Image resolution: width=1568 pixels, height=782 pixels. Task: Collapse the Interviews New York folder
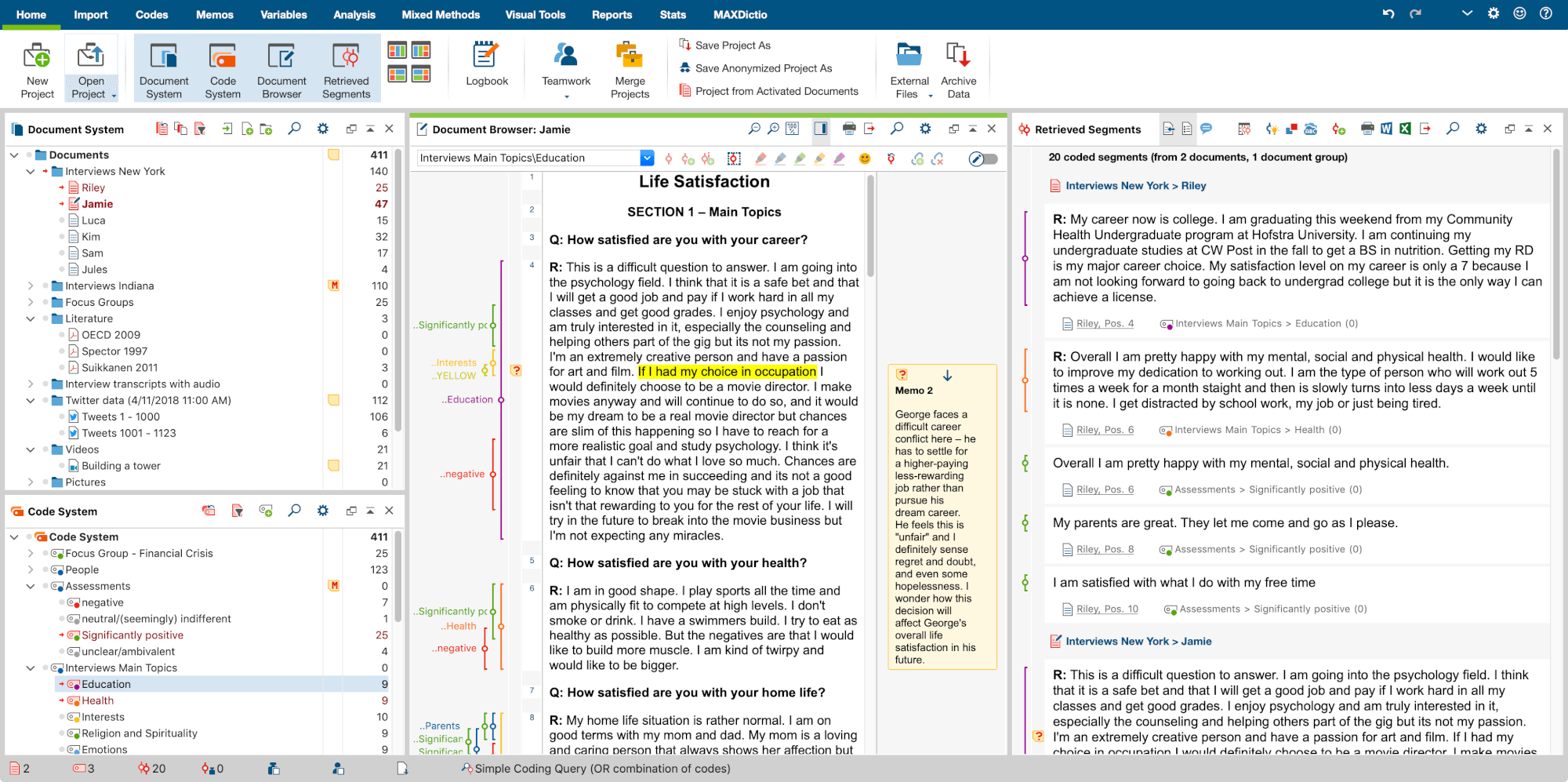coord(31,172)
